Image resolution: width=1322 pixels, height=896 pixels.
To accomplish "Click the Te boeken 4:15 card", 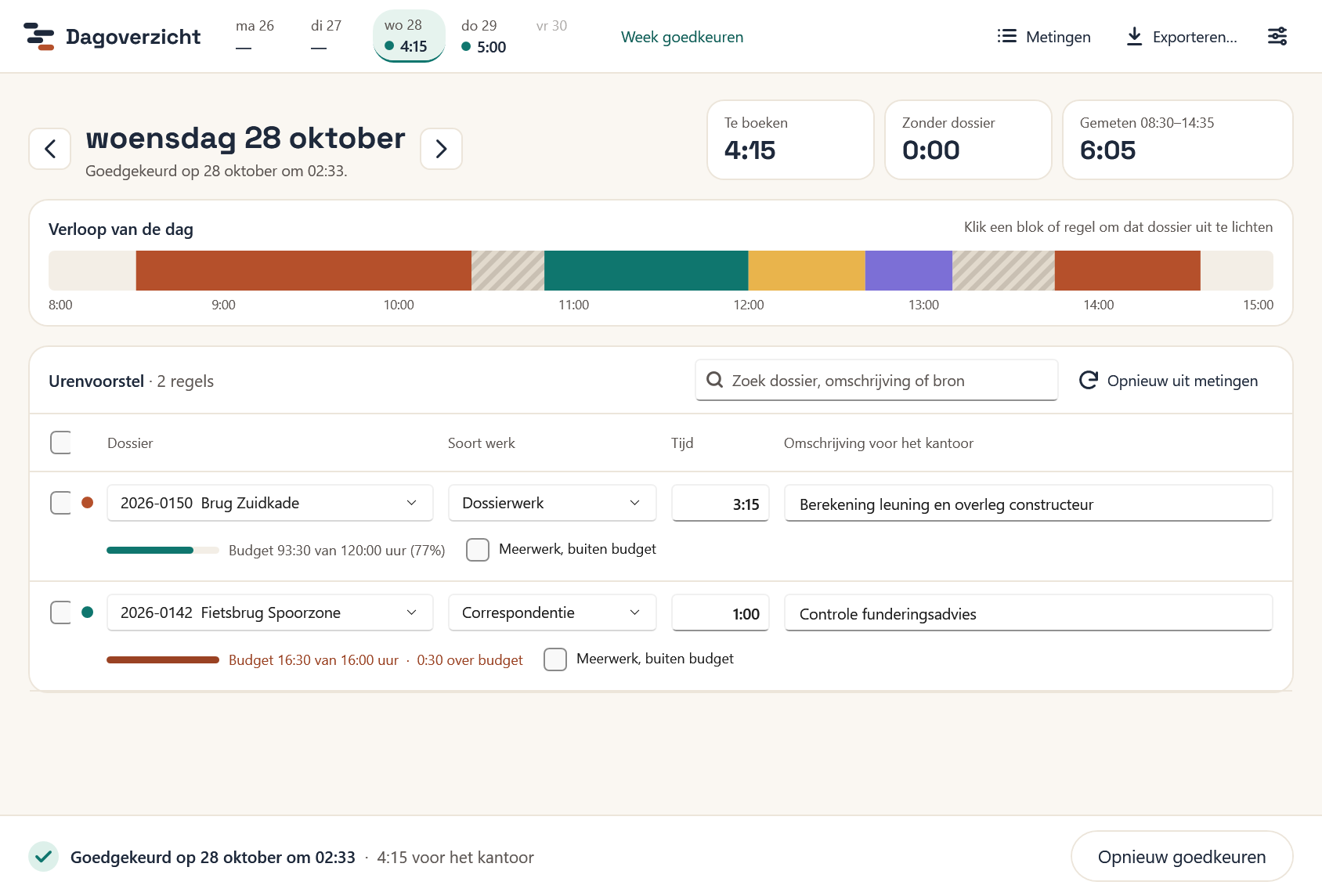I will 790,139.
